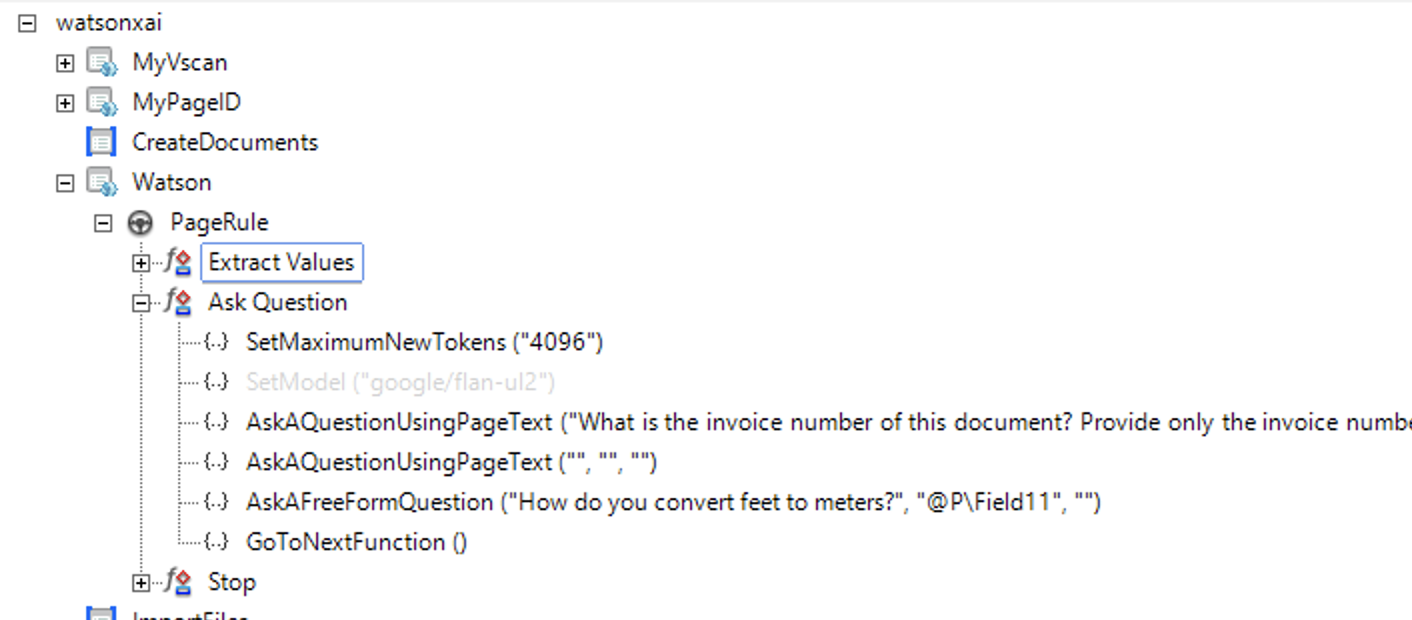Click the CreateDocuments task icon
The height and width of the screenshot is (620, 1412).
[x=102, y=143]
